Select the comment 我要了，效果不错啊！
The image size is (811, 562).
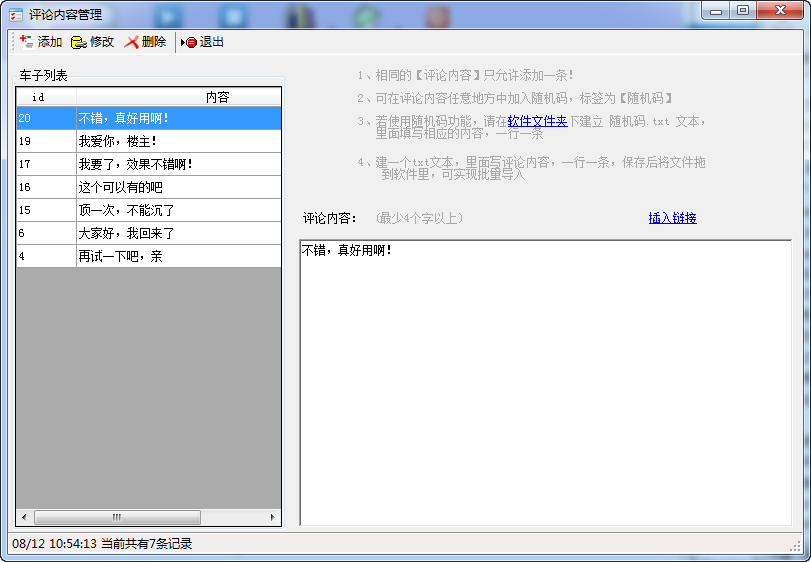tap(179, 164)
